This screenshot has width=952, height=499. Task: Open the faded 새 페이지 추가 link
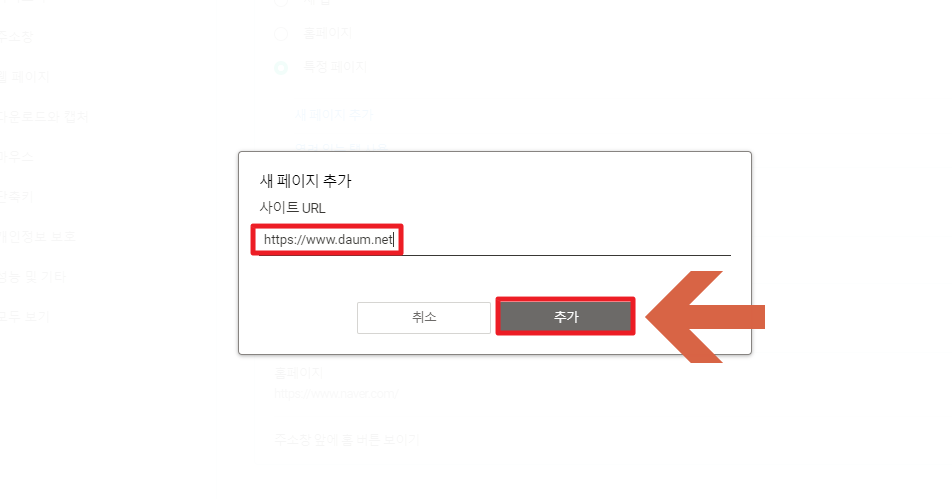click(334, 115)
